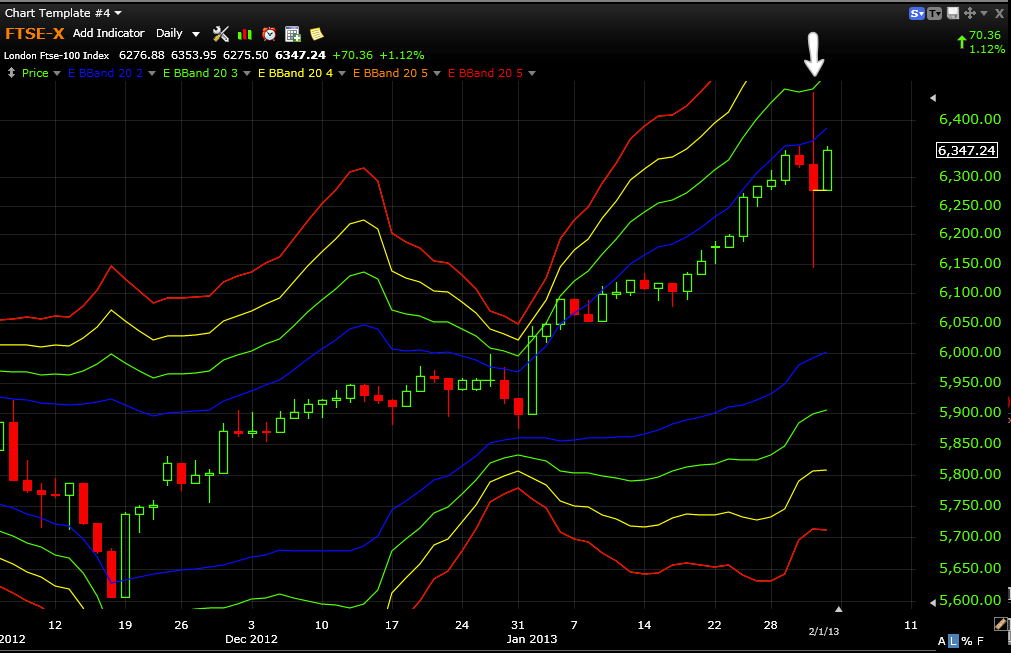
Task: Click the London Ftse-100 Index name
Action: (x=57, y=55)
